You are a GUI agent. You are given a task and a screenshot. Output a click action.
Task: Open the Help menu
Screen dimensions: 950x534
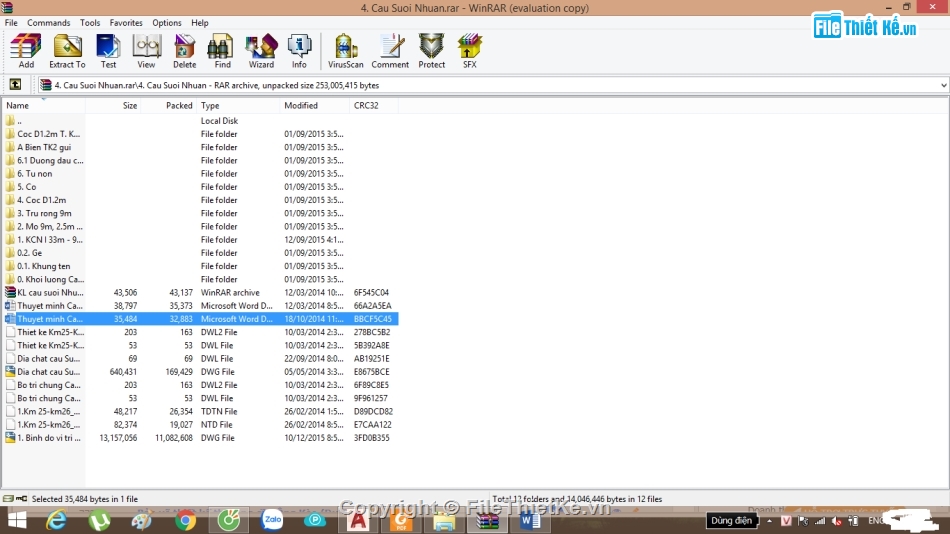point(199,22)
